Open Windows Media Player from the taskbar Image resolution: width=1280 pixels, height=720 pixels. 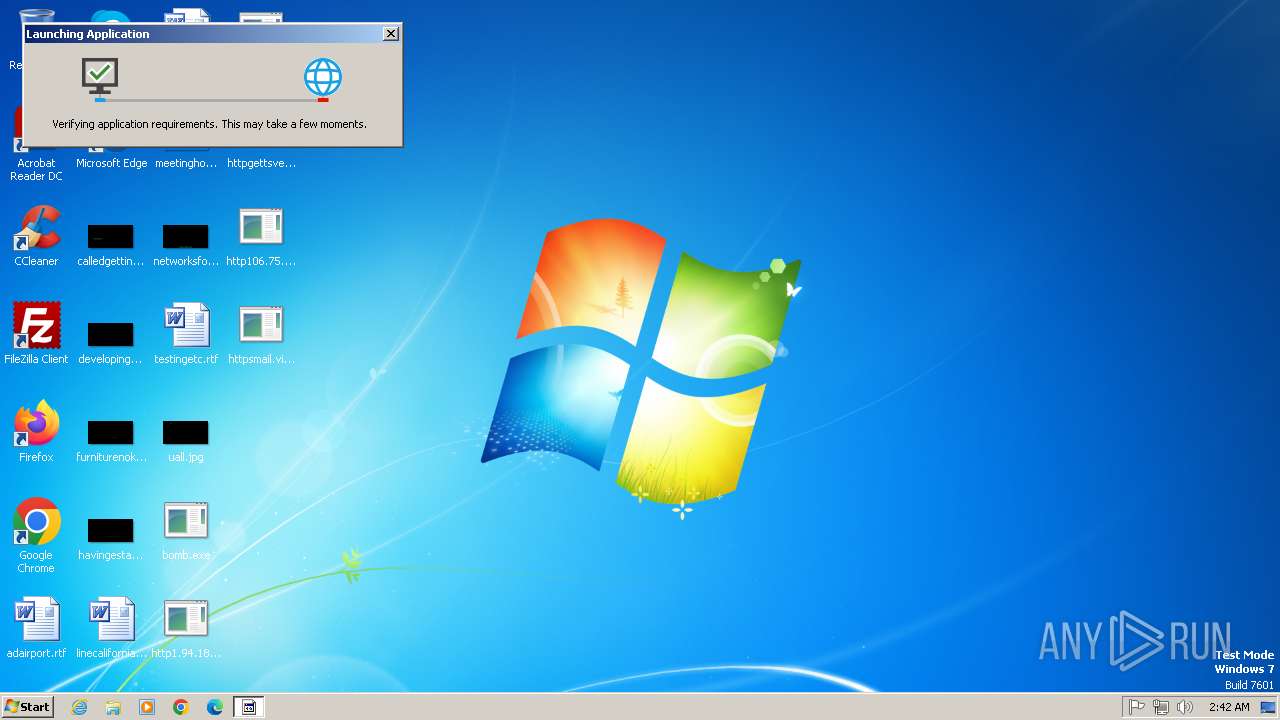click(x=147, y=707)
